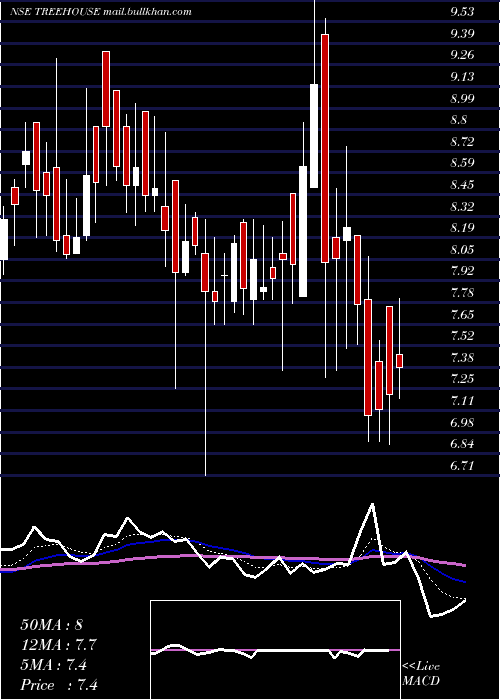Click the 8.05 price axis label
500x700 pixels.
pos(462,249)
